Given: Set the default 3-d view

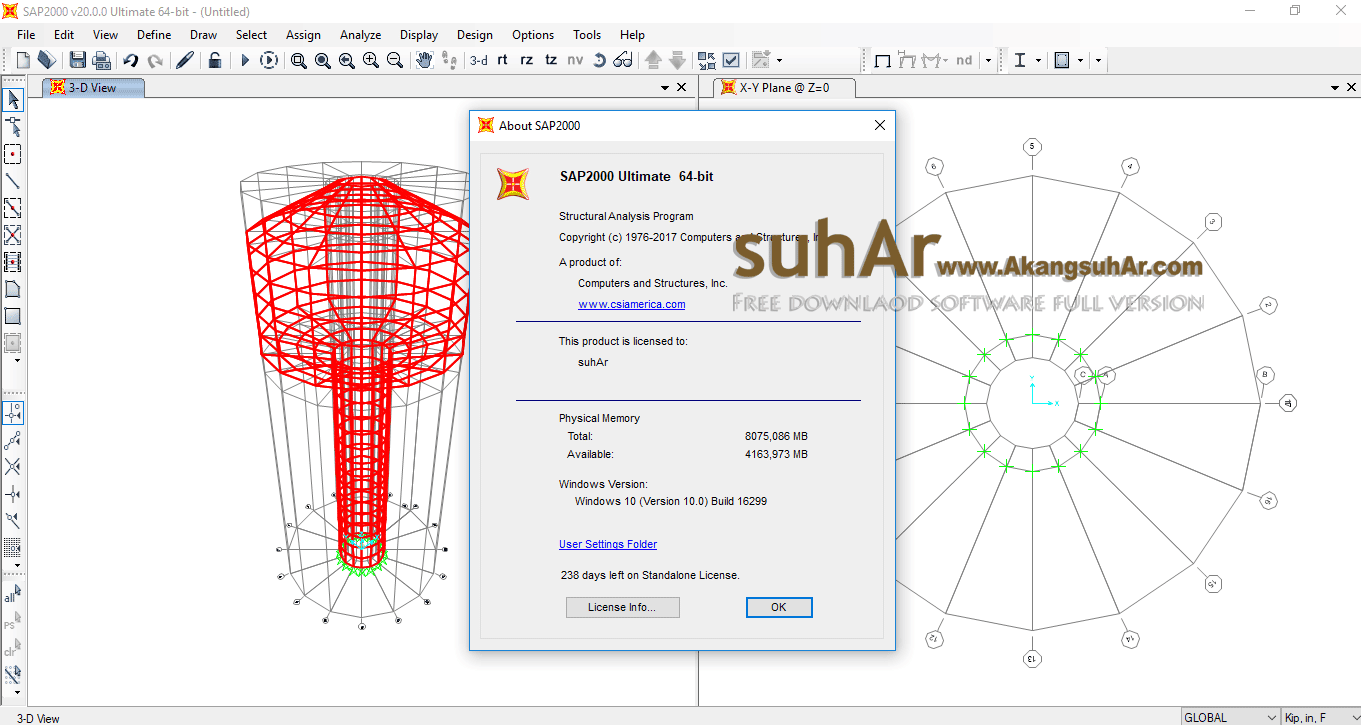Looking at the screenshot, I should (479, 60).
